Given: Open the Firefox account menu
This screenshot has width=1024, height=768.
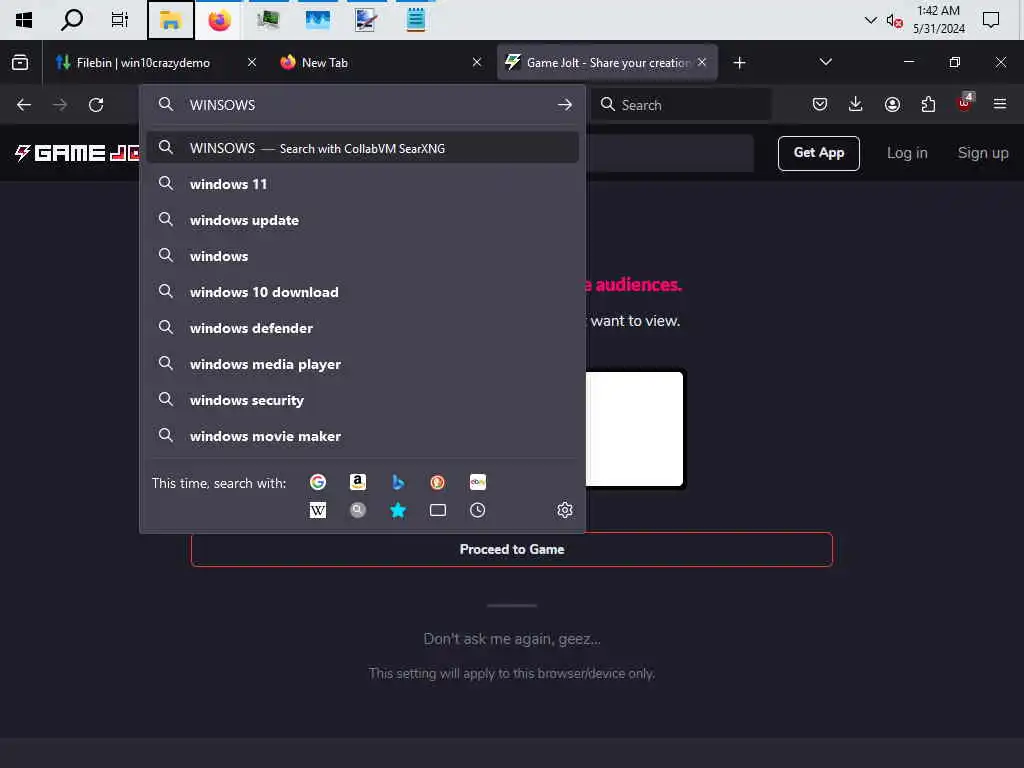Looking at the screenshot, I should coord(892,104).
